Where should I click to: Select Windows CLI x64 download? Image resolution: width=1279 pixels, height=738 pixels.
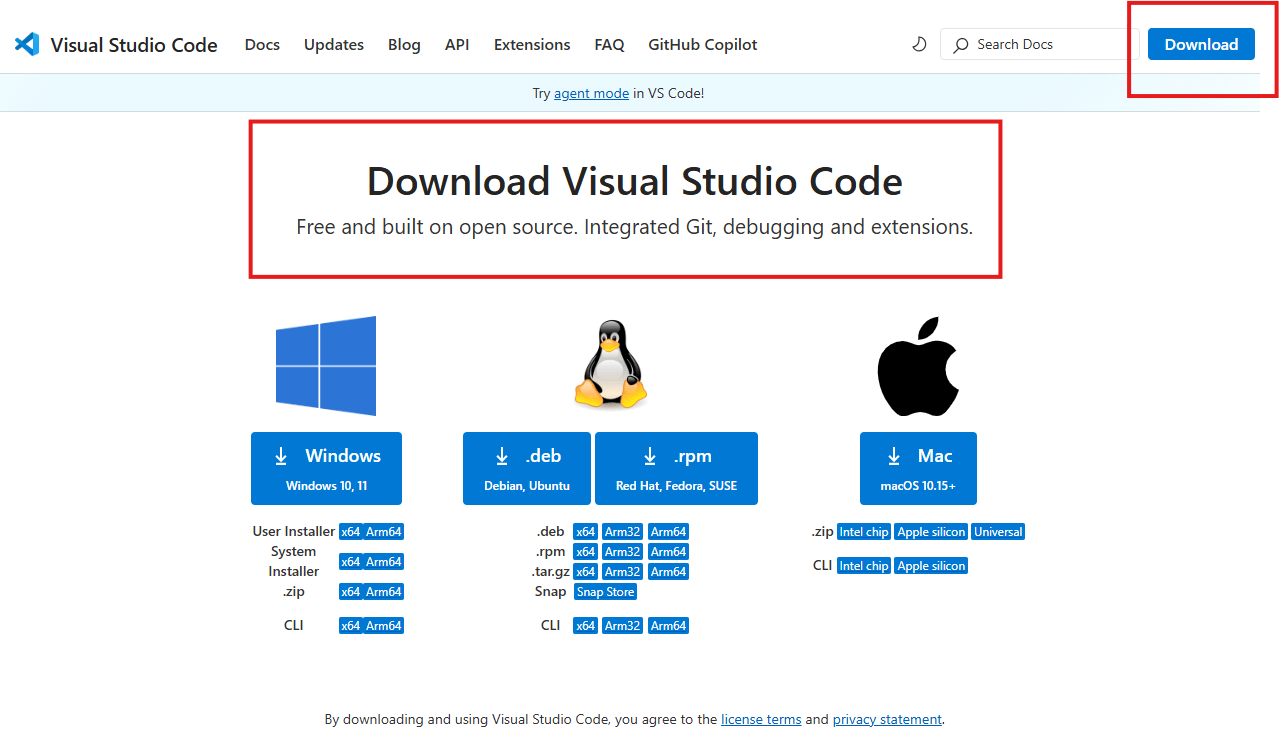pyautogui.click(x=350, y=626)
